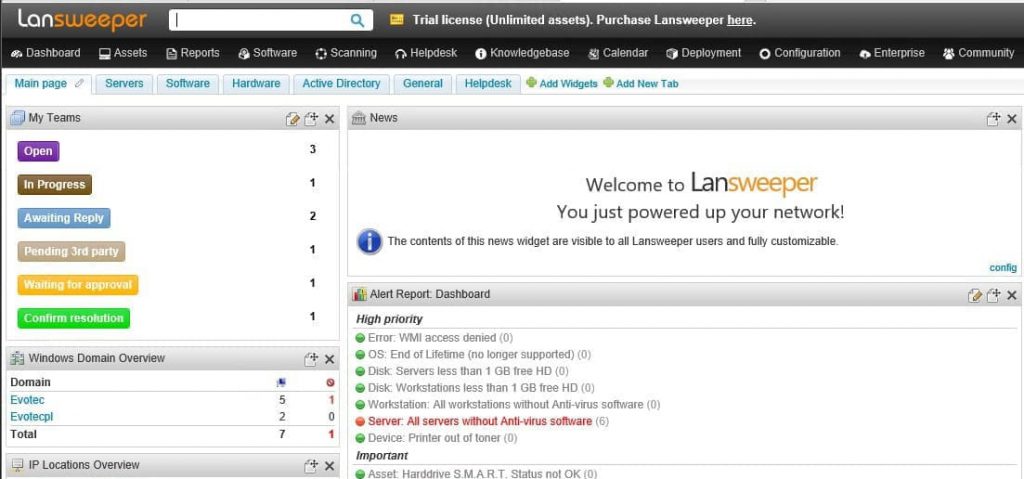This screenshot has height=479, width=1024.
Task: Switch to the Hardware tab
Action: (x=256, y=84)
